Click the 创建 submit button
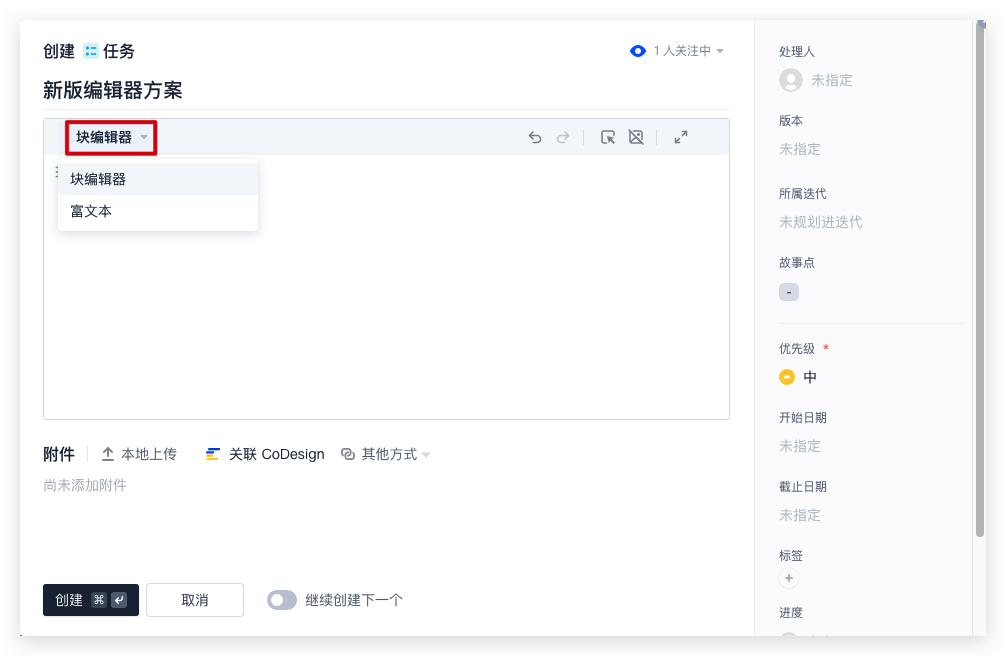 [x=90, y=600]
